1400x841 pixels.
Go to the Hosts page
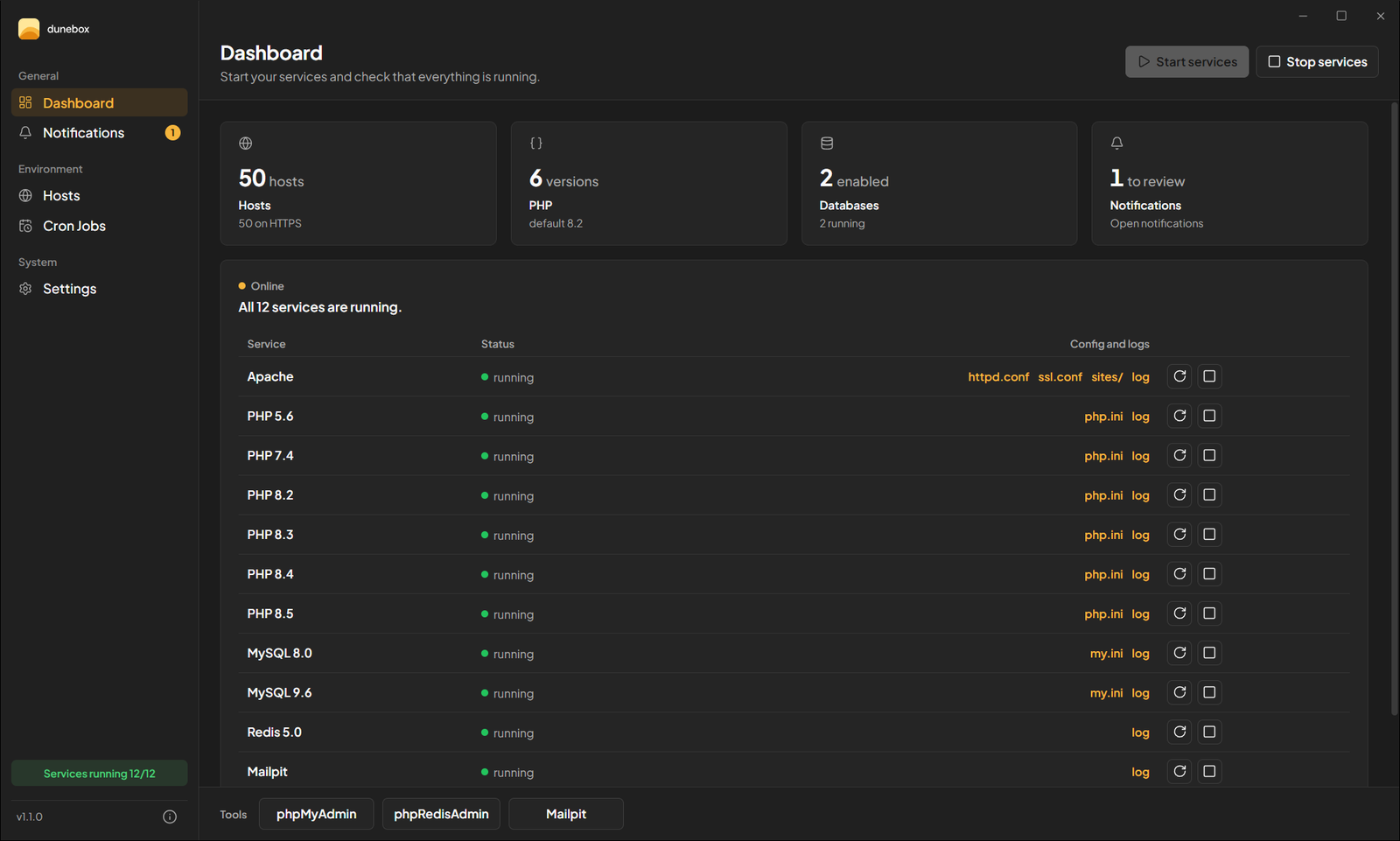coord(100,196)
